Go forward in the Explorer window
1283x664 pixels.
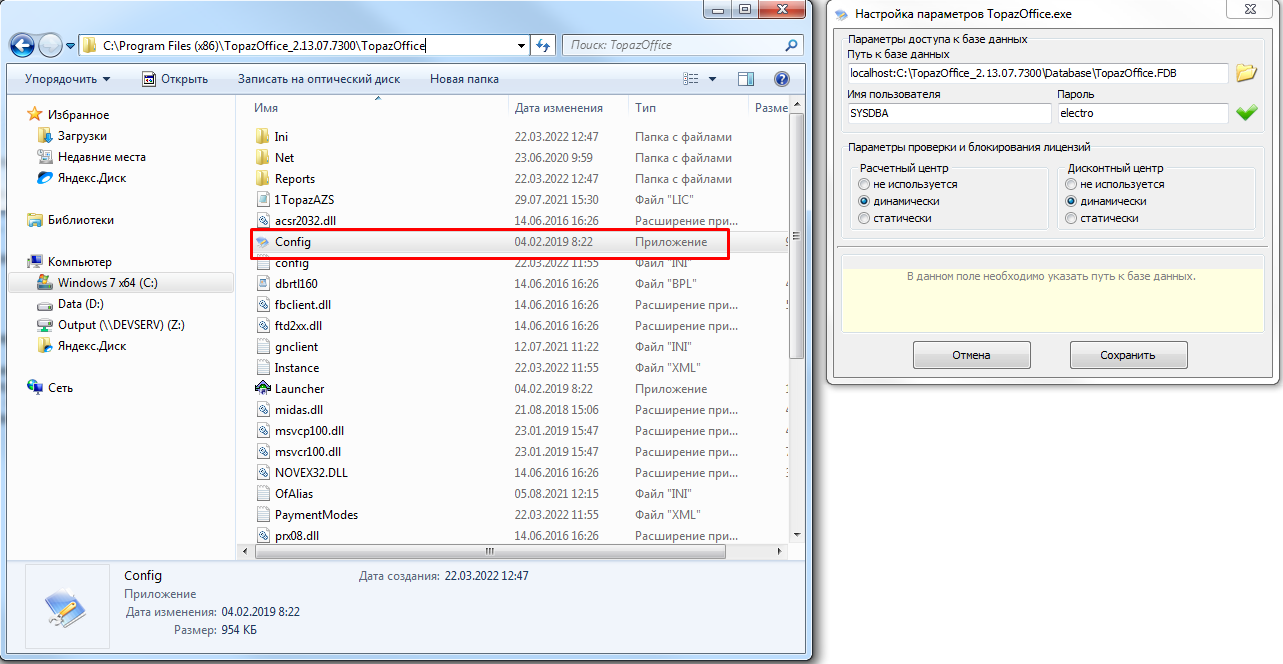tap(50, 45)
